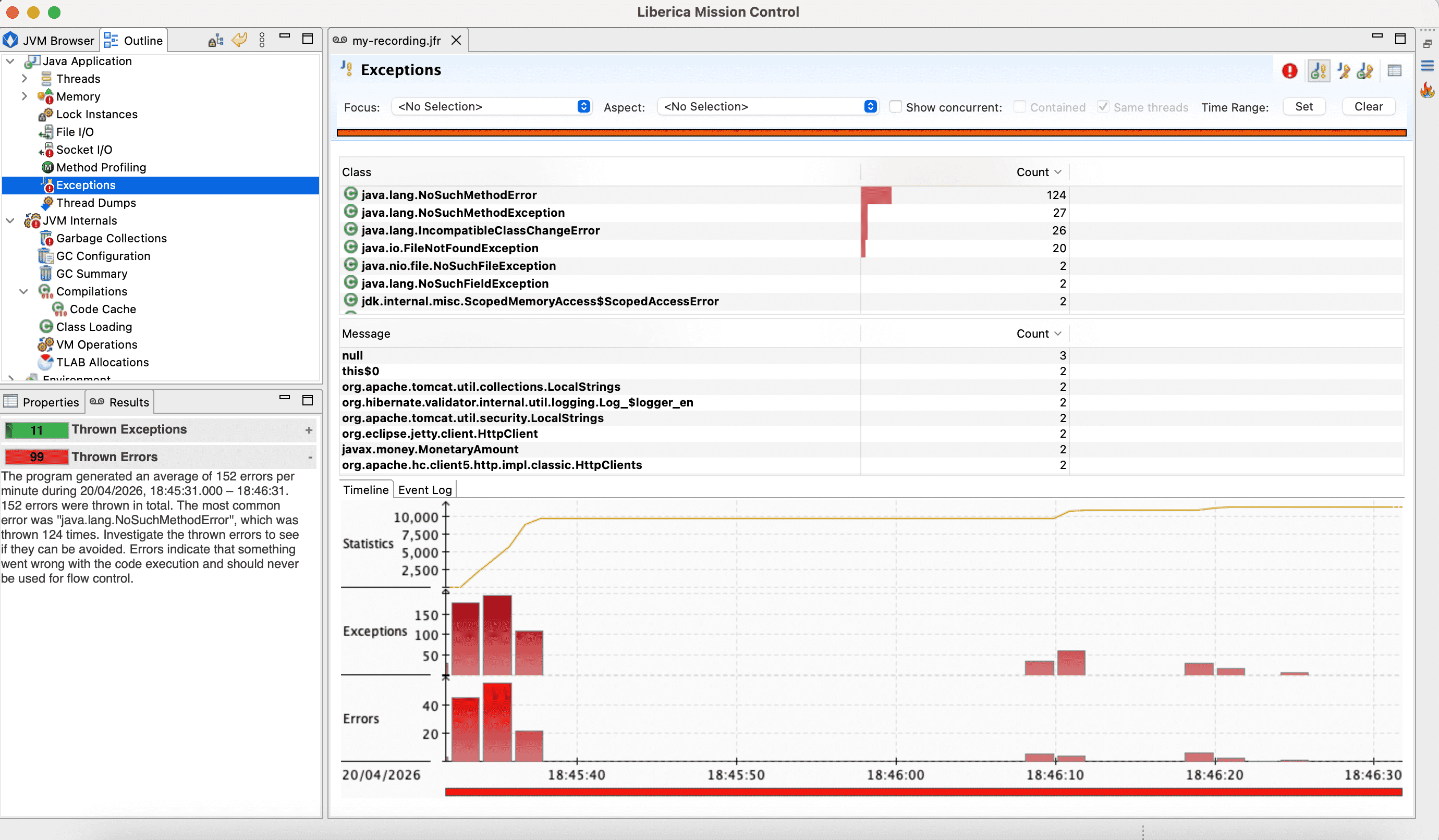The image size is (1439, 840).
Task: Toggle the table view toolbar icon
Action: click(x=1395, y=71)
